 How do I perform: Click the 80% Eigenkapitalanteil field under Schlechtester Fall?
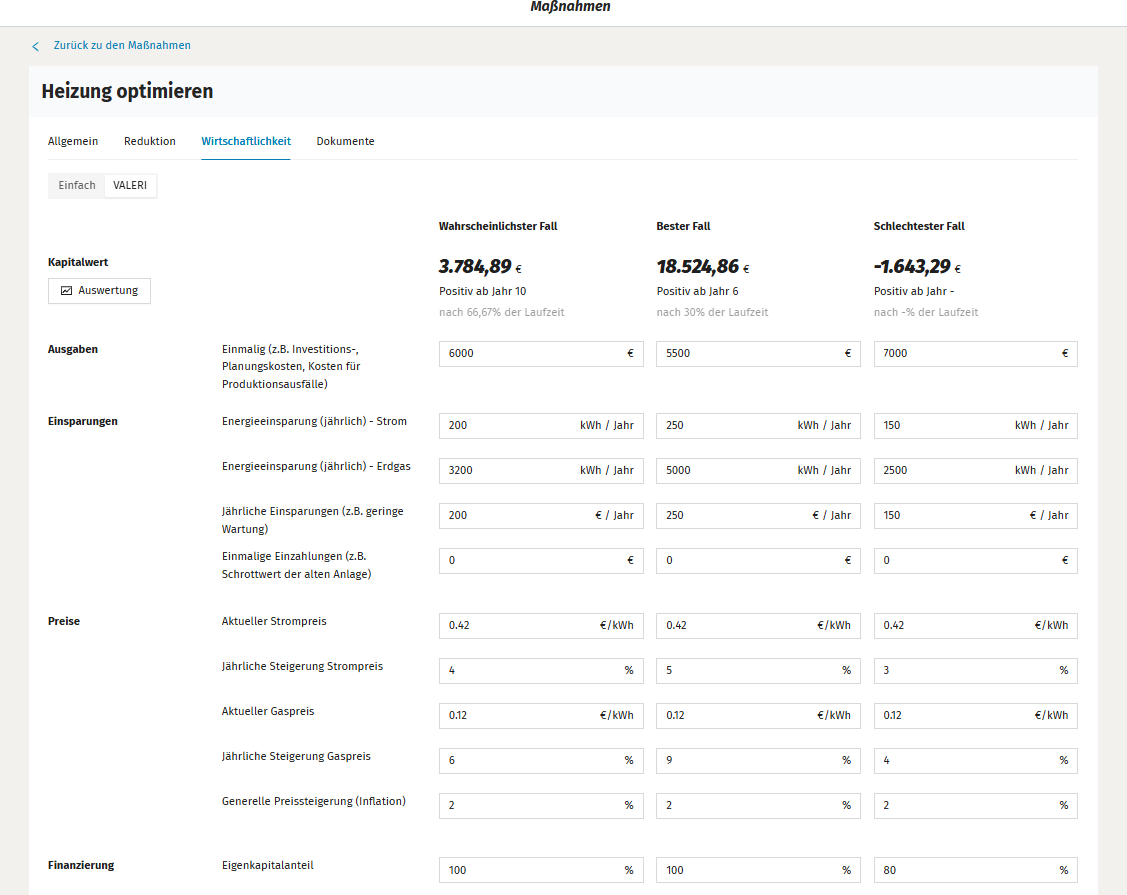(x=975, y=870)
